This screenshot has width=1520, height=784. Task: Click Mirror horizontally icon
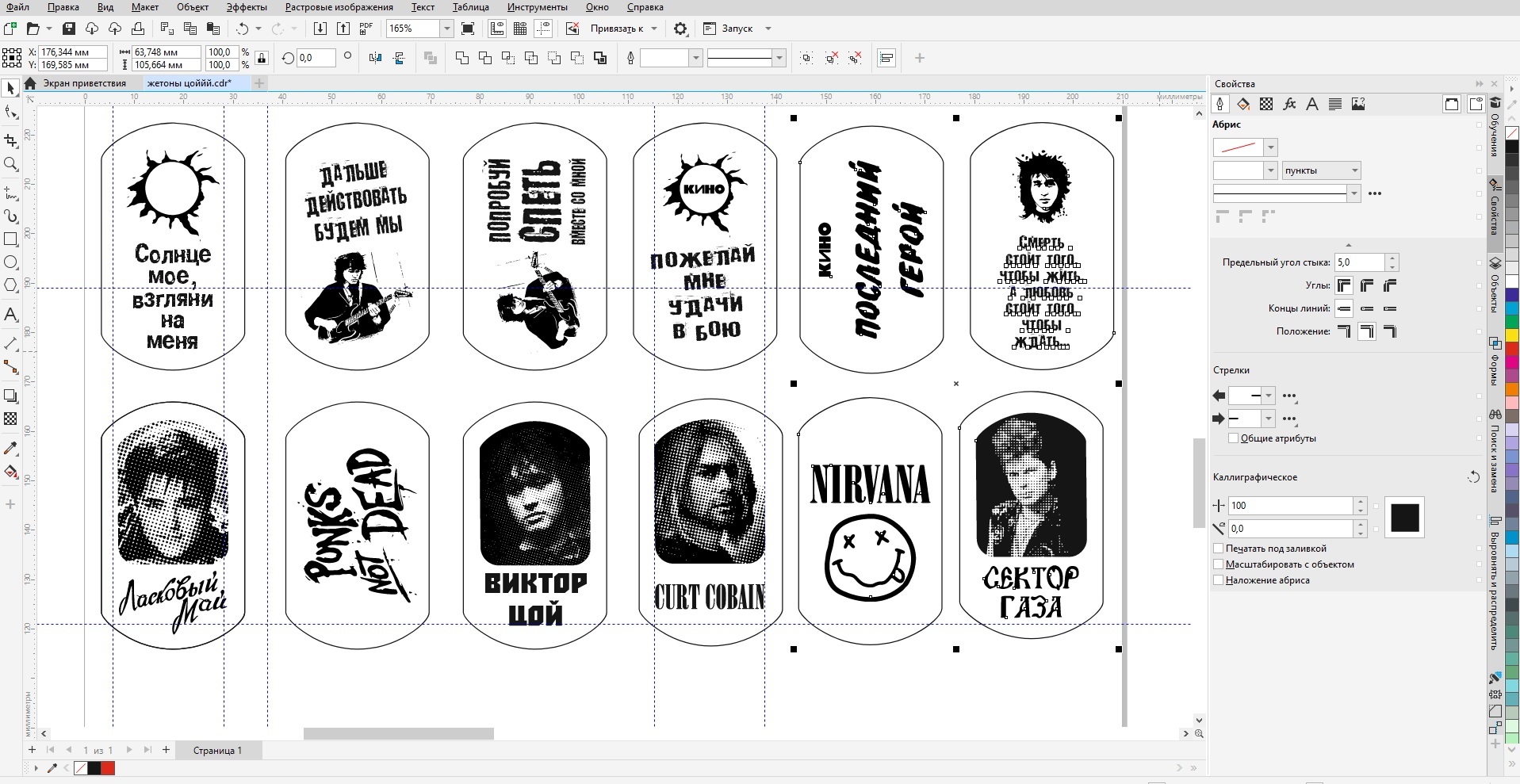coord(375,58)
